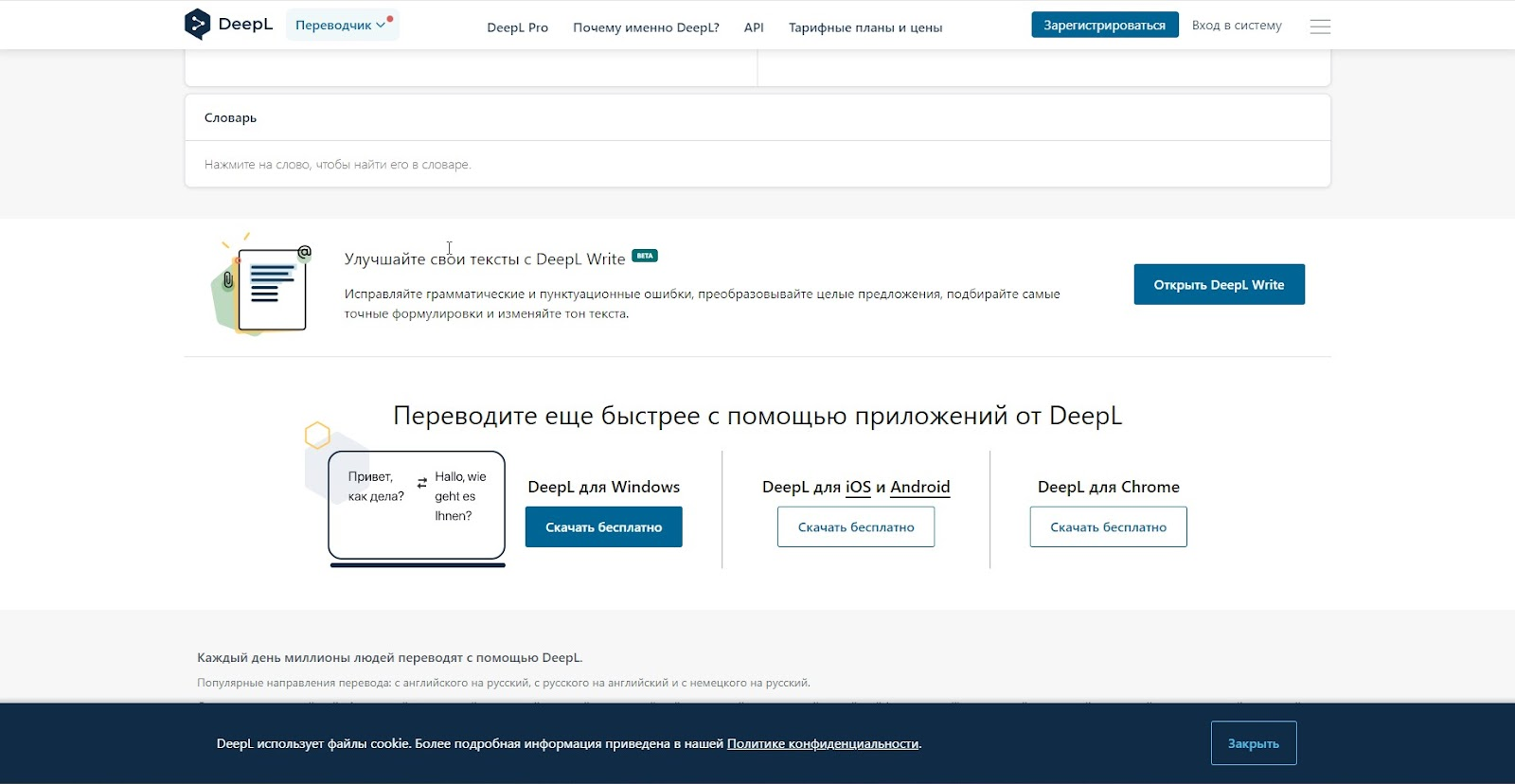The height and width of the screenshot is (784, 1515).
Task: Download DeepL для iOS и Android
Action: point(856,527)
